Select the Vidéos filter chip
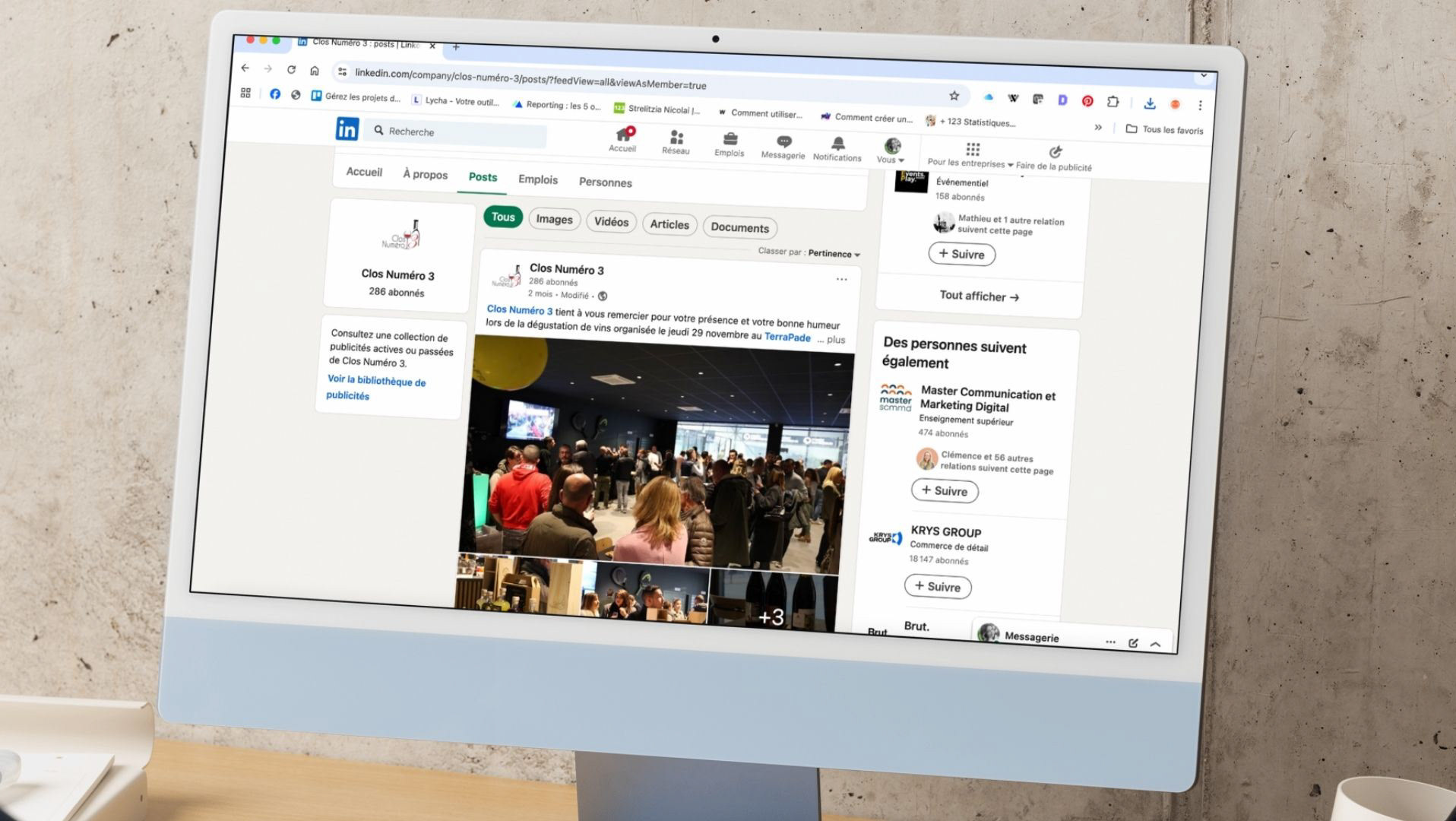Viewport: 1456px width, 821px height. coord(612,221)
